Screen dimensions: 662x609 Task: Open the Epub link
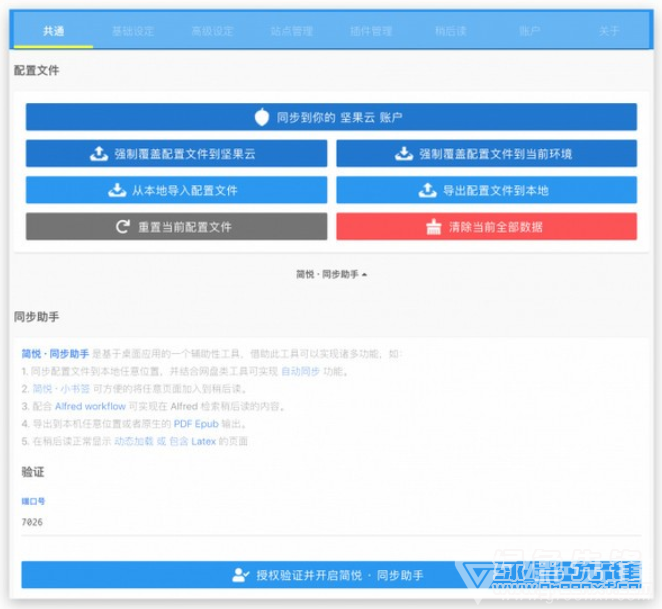[207, 424]
